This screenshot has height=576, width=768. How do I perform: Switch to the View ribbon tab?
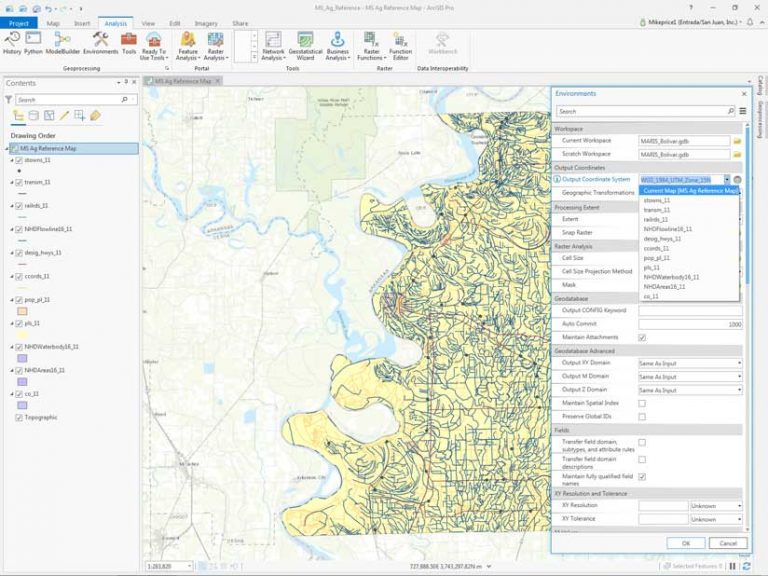pyautogui.click(x=148, y=23)
